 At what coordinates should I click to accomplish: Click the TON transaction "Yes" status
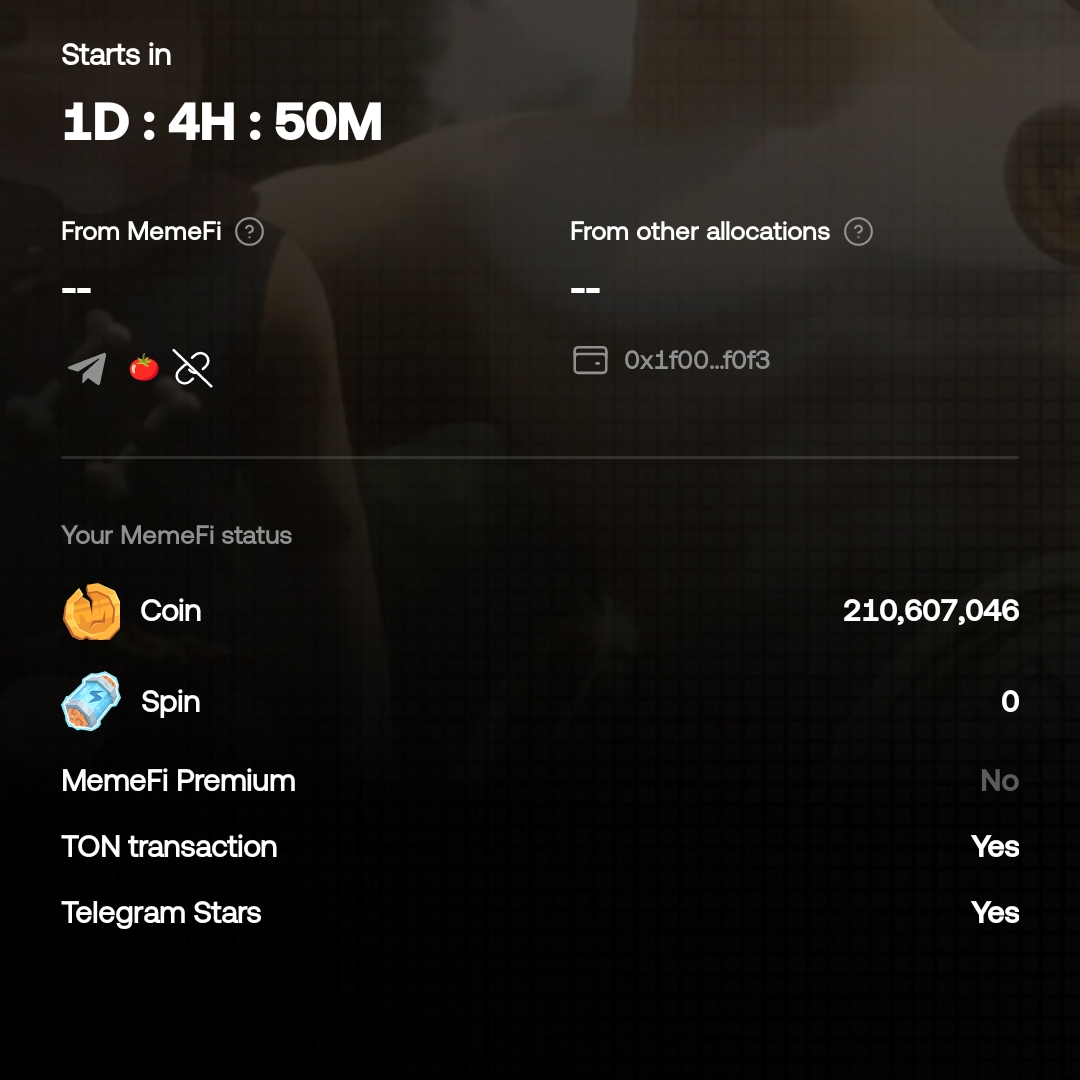[995, 847]
